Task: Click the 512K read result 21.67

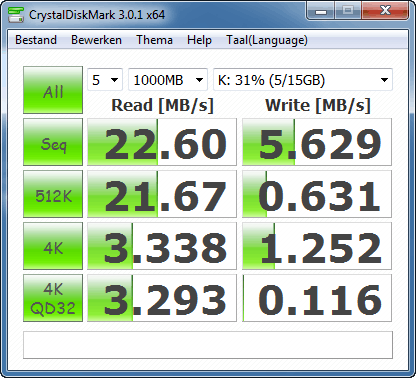Action: 162,194
